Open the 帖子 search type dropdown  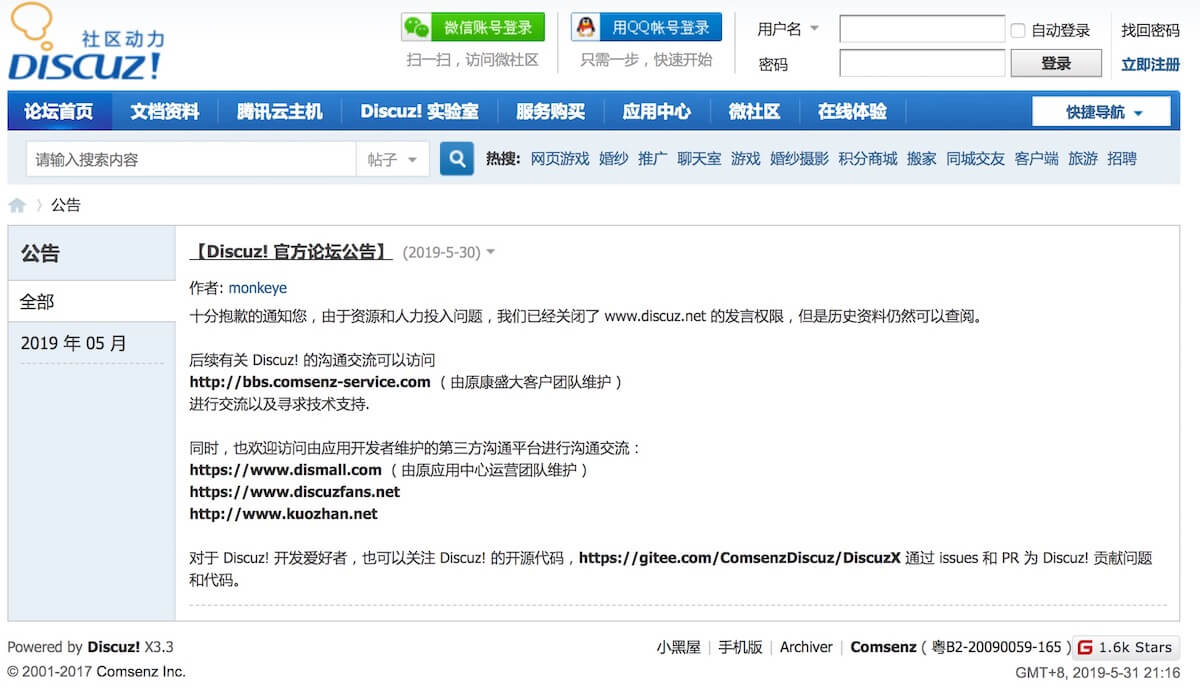(x=393, y=159)
